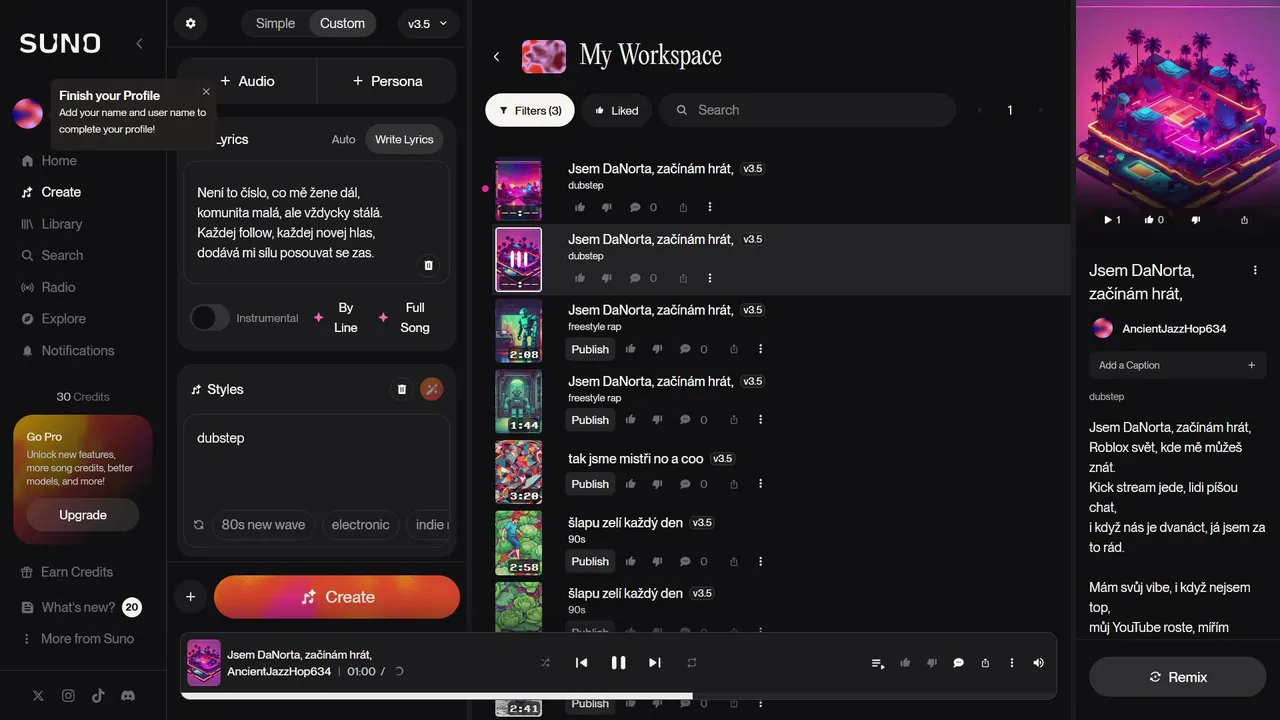Select Write Lyrics mode
The width and height of the screenshot is (1280, 720).
[x=404, y=139]
